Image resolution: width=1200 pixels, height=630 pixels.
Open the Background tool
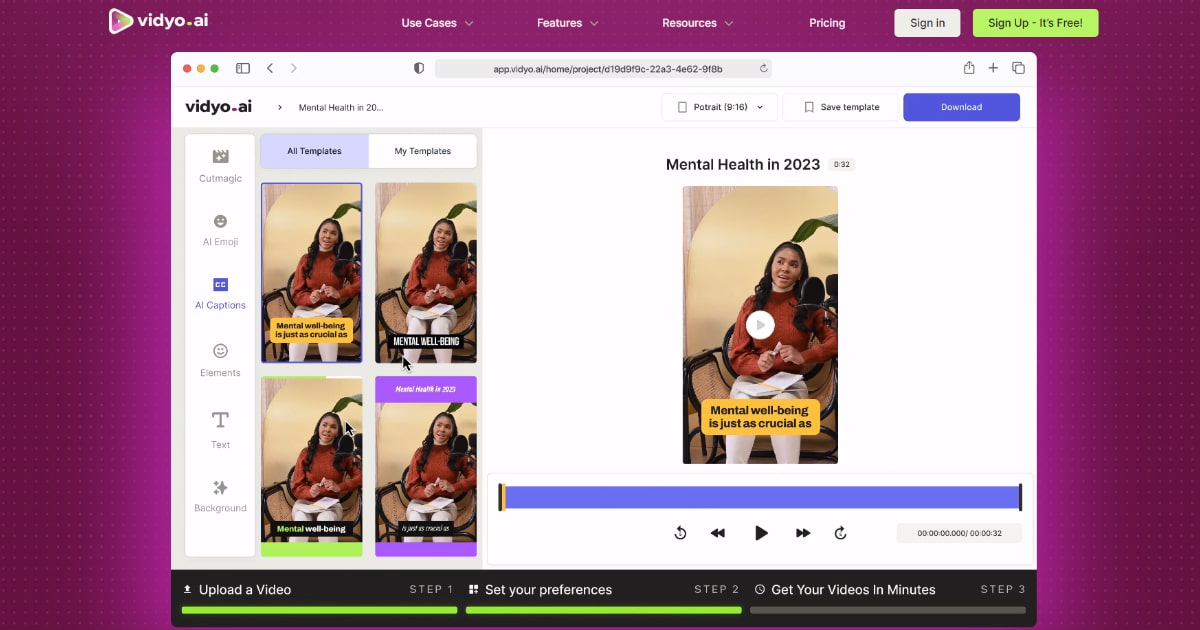220,496
